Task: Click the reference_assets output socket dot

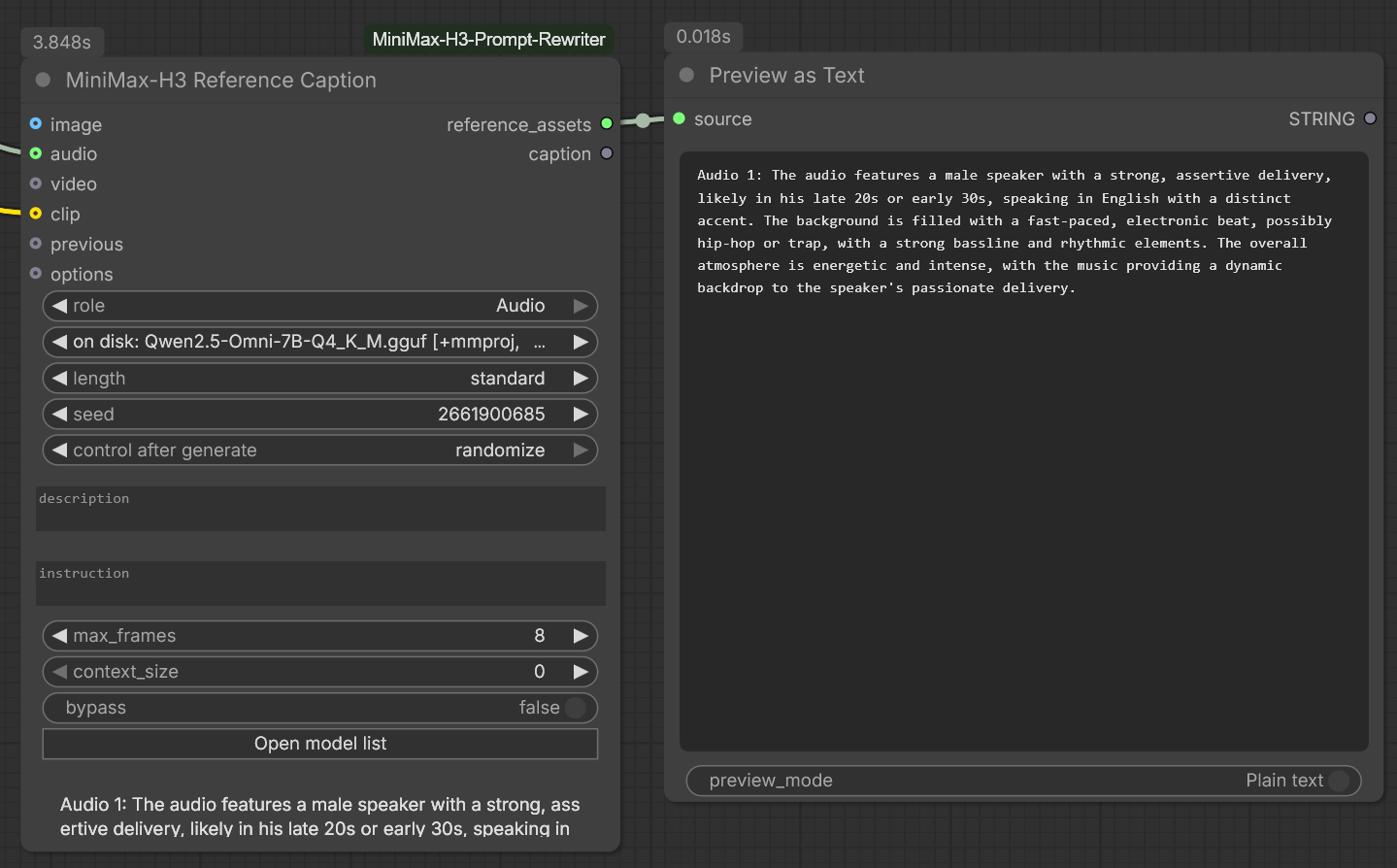Action: (607, 123)
